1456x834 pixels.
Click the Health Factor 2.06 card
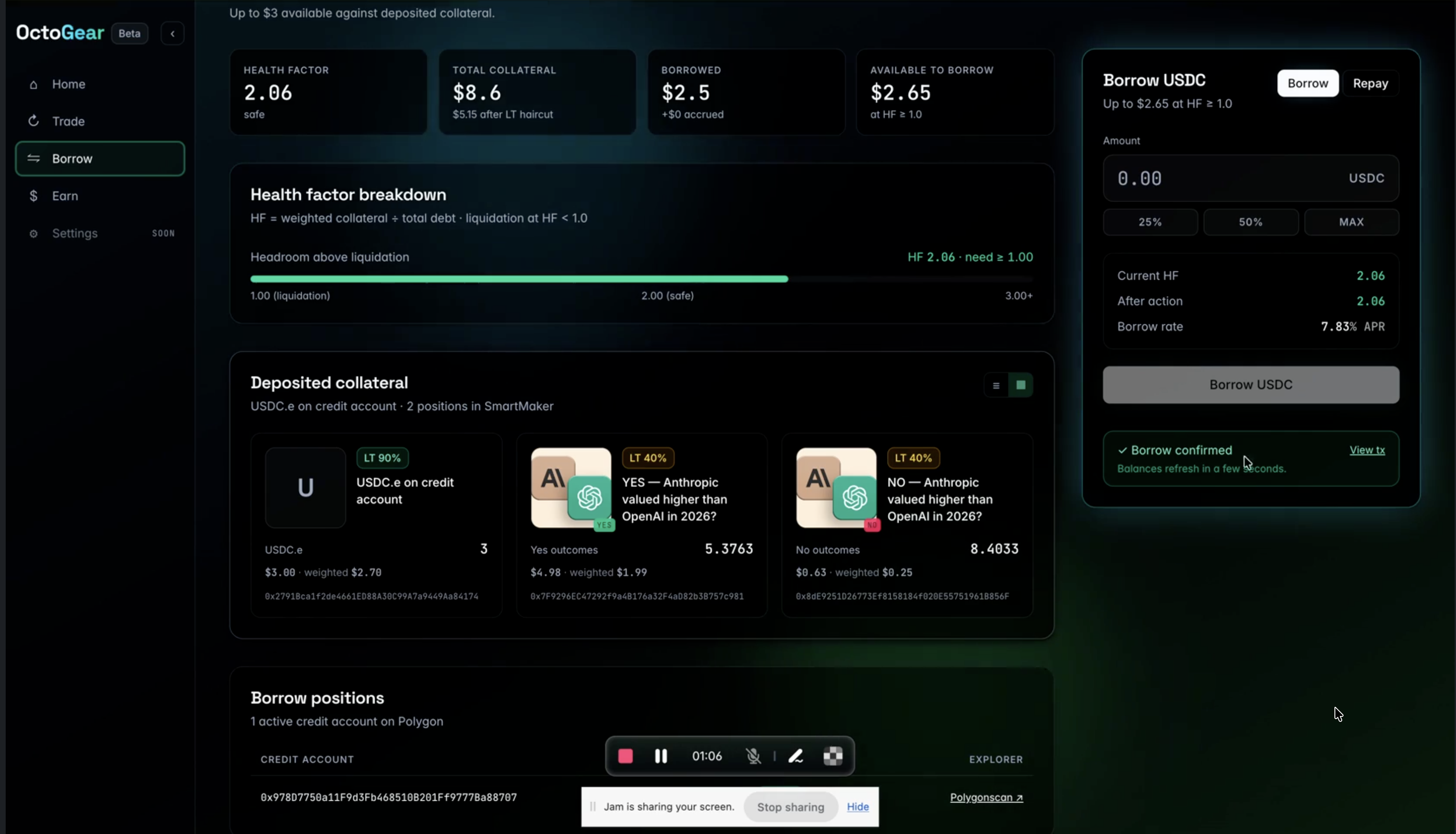[328, 92]
